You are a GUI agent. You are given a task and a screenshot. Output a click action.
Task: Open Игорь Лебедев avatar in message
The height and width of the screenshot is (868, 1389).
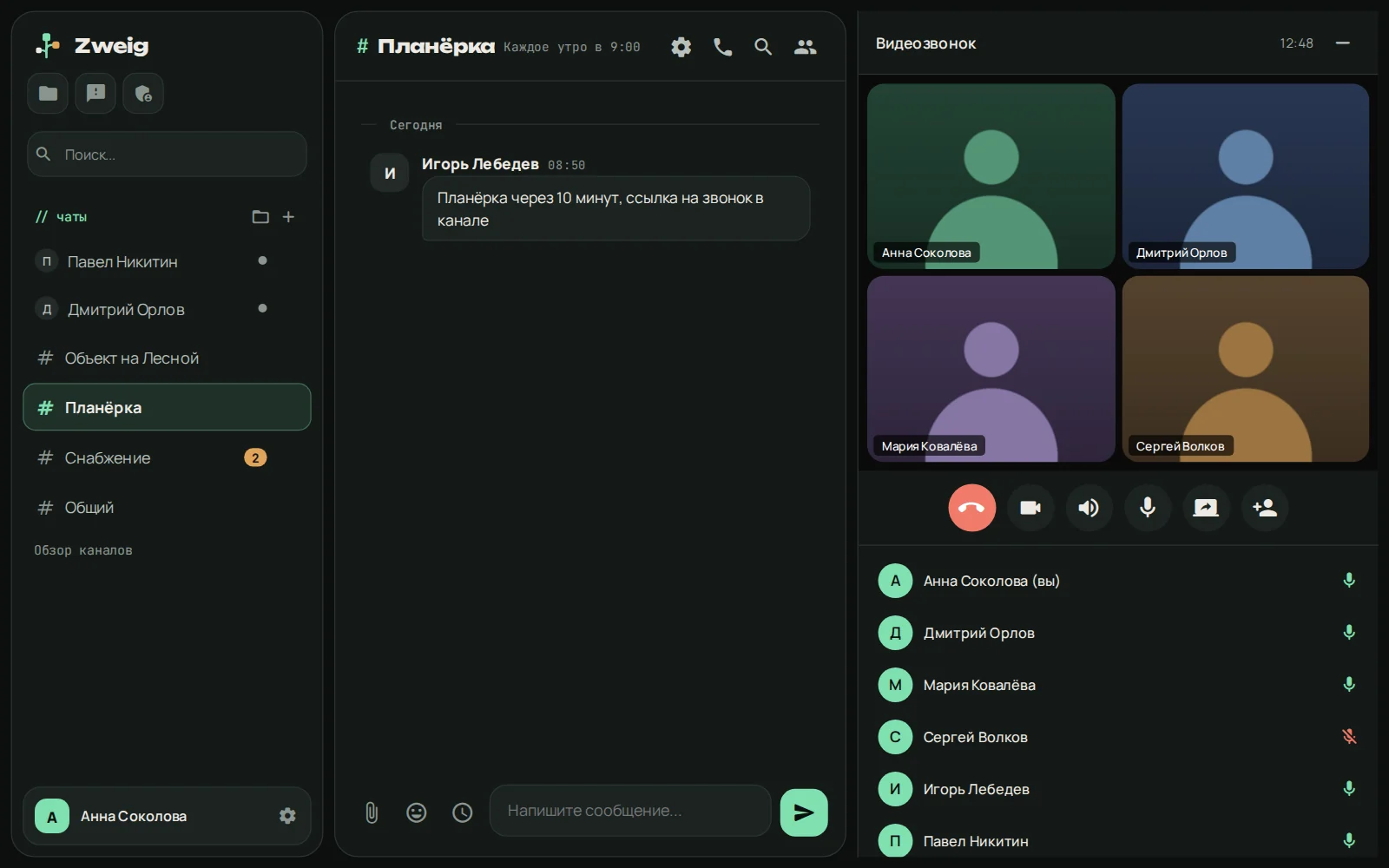point(390,173)
